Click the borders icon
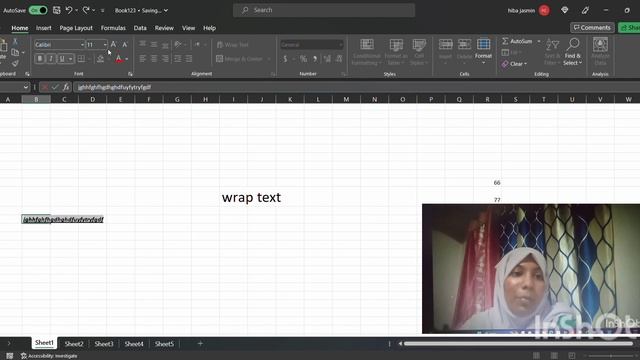The height and width of the screenshot is (360, 640). [81, 59]
